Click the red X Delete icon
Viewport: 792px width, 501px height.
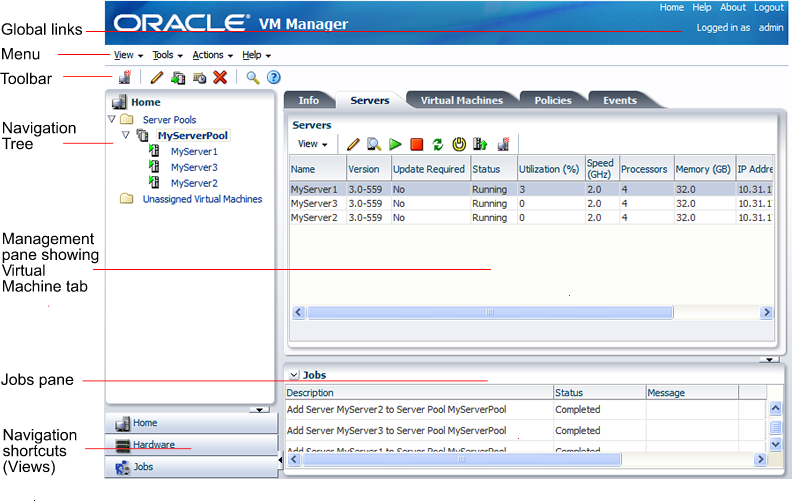[x=220, y=77]
